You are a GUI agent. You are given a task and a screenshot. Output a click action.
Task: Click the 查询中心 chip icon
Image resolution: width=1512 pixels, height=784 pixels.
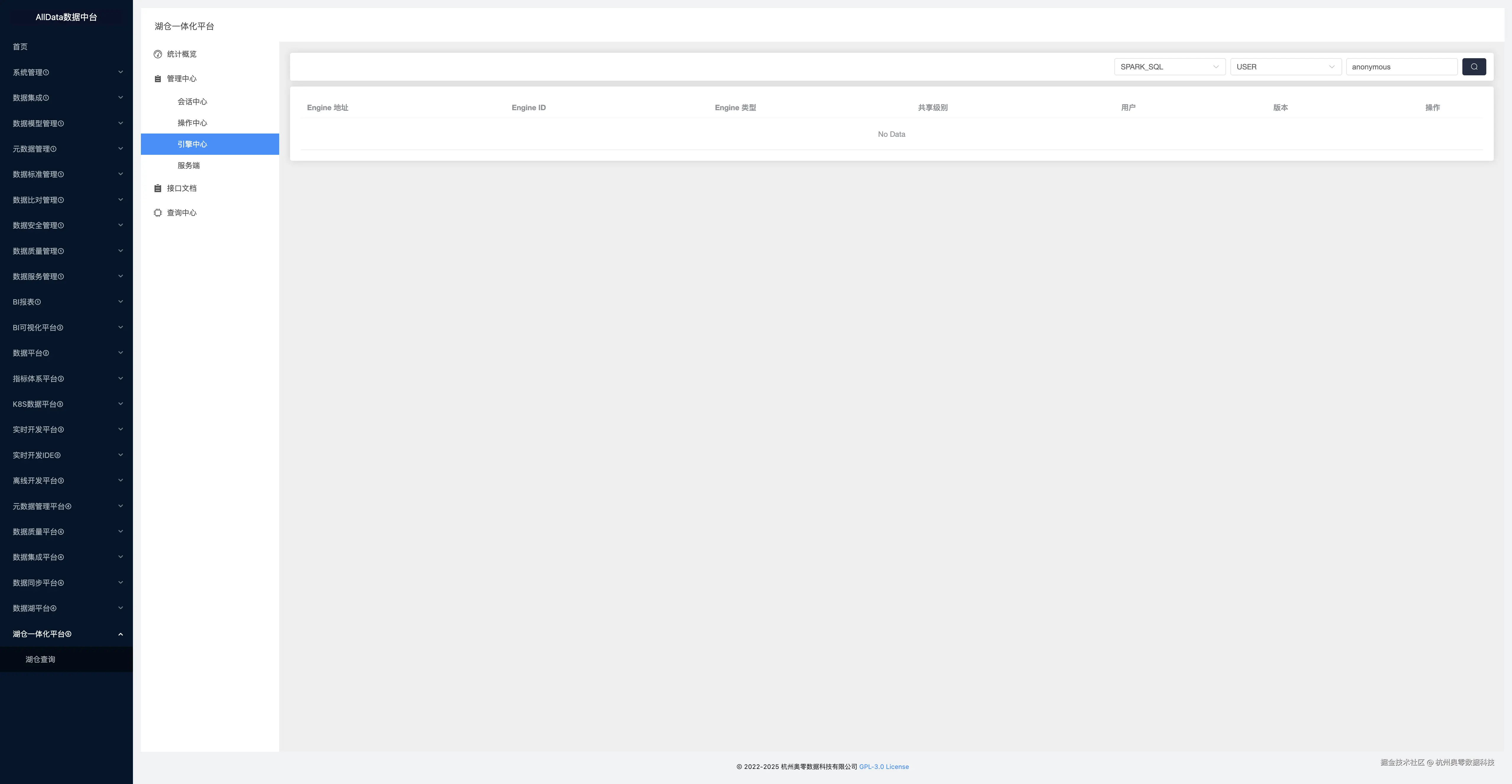tap(158, 213)
